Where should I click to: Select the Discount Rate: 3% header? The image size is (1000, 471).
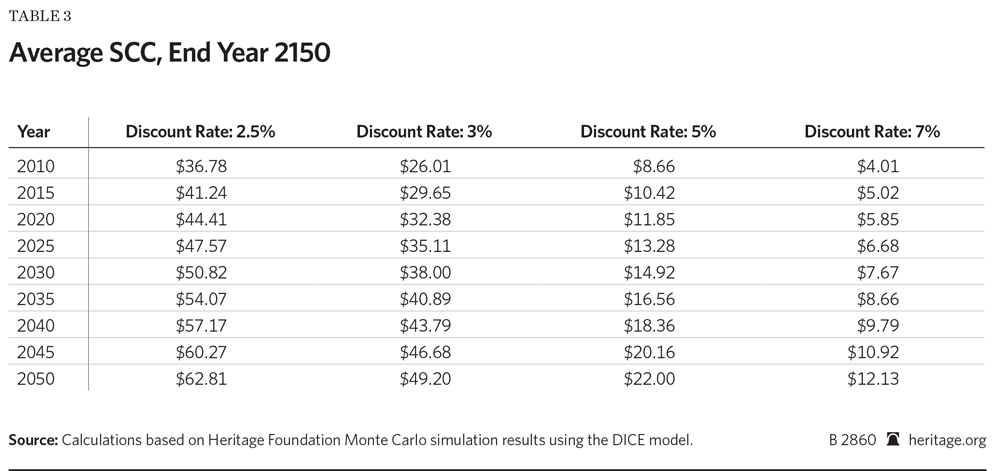[424, 132]
